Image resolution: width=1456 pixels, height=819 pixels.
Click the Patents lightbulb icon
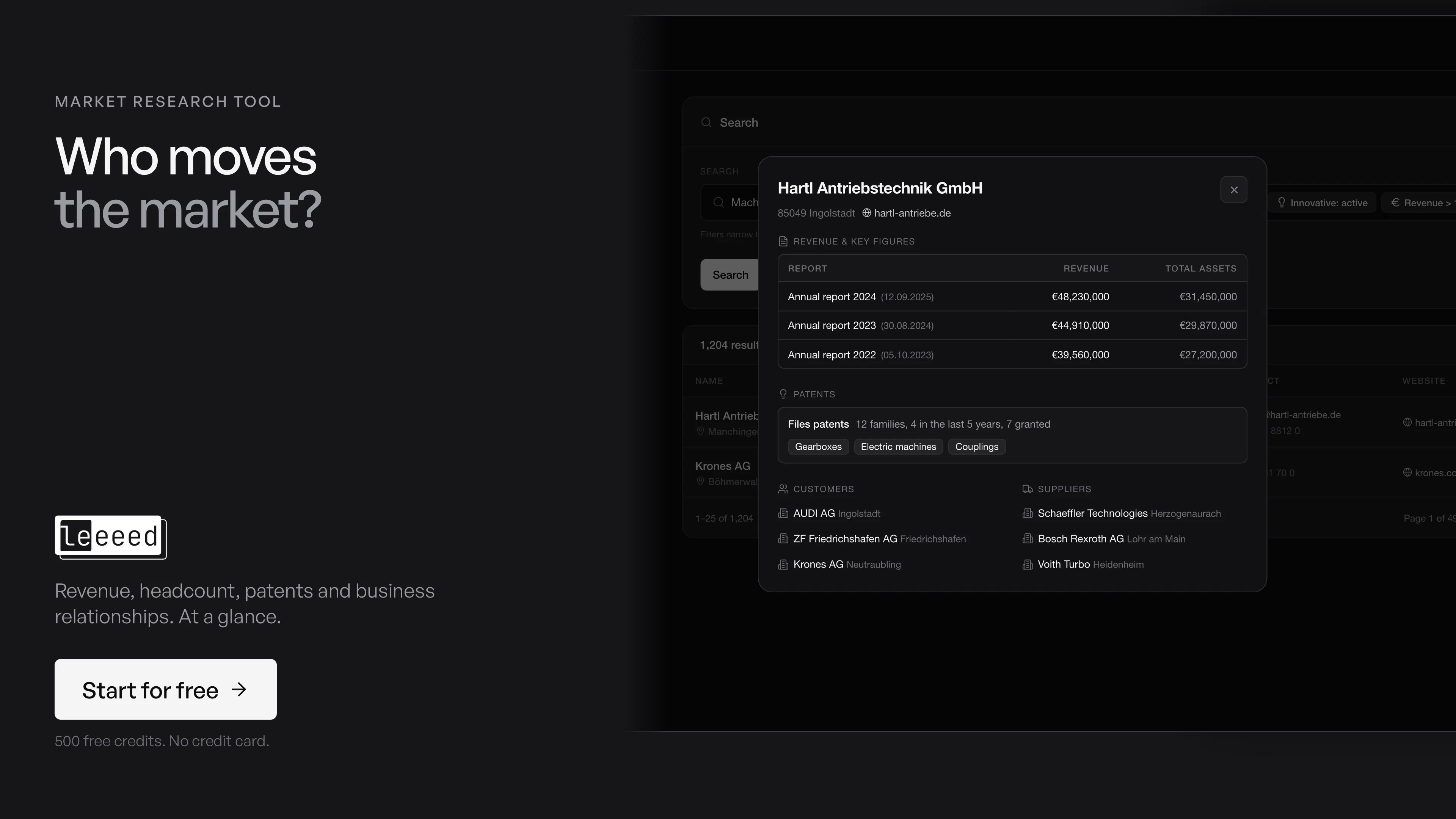click(783, 394)
